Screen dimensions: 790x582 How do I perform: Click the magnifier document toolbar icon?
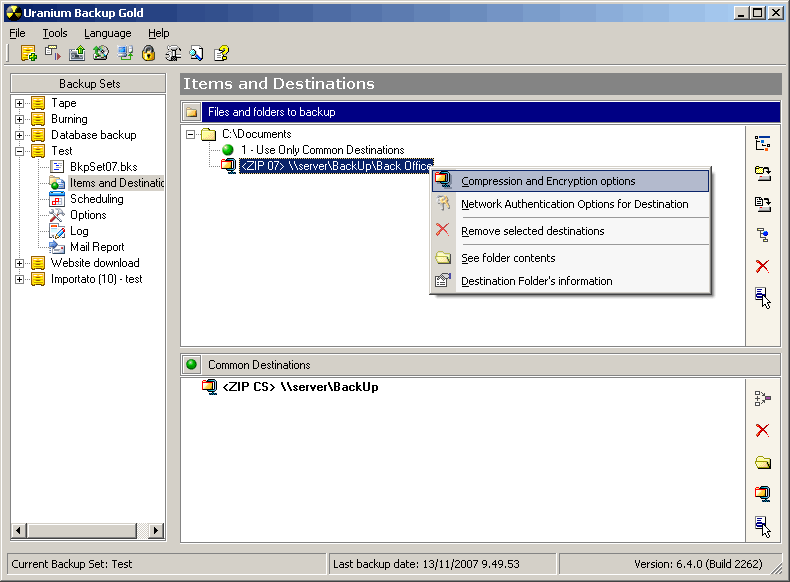pos(197,53)
